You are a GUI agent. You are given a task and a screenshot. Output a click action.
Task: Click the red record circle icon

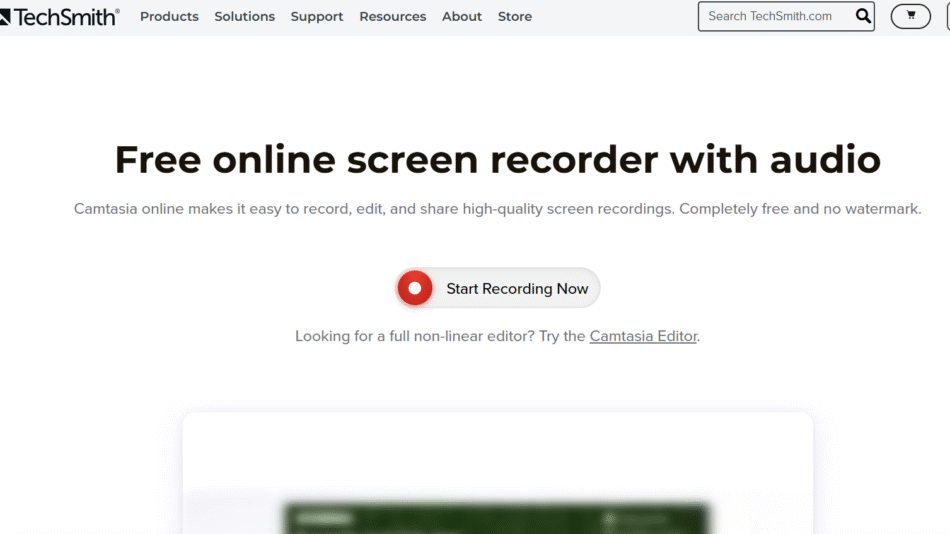[415, 288]
